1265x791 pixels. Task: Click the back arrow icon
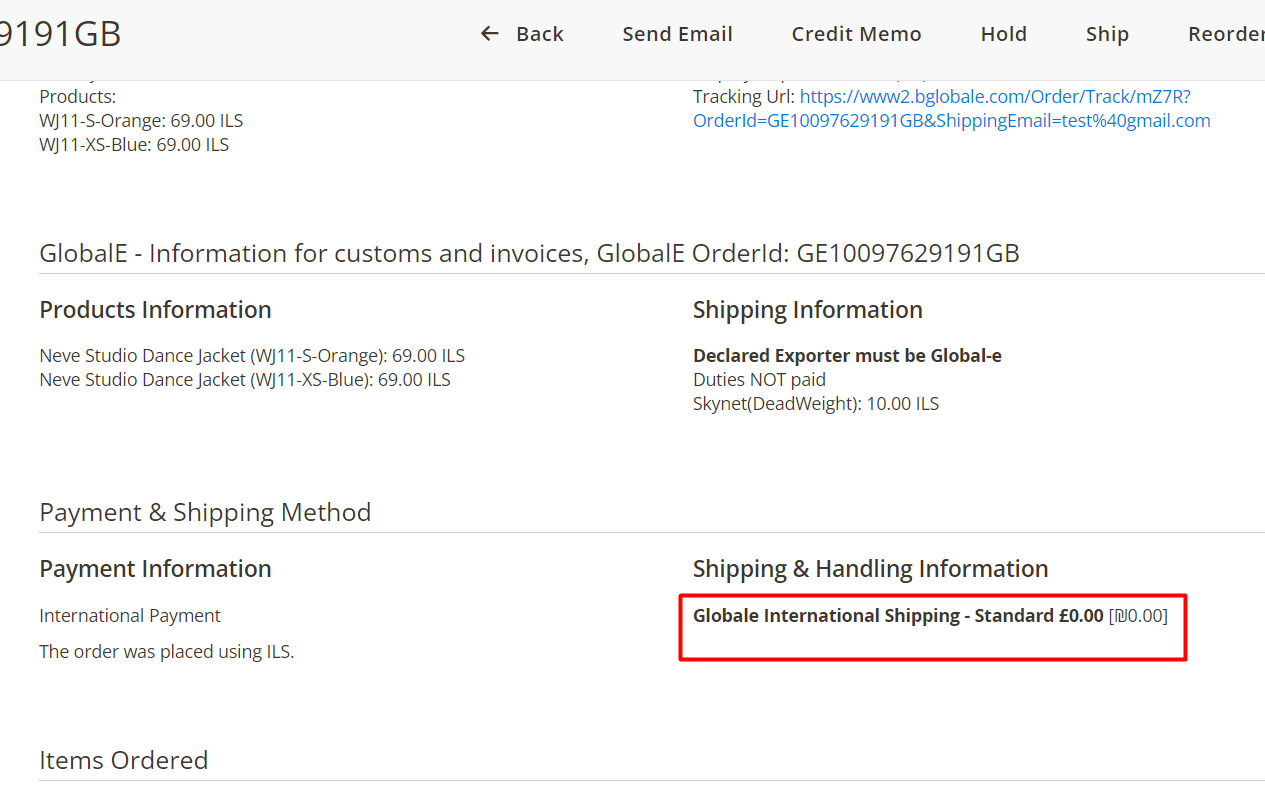489,33
